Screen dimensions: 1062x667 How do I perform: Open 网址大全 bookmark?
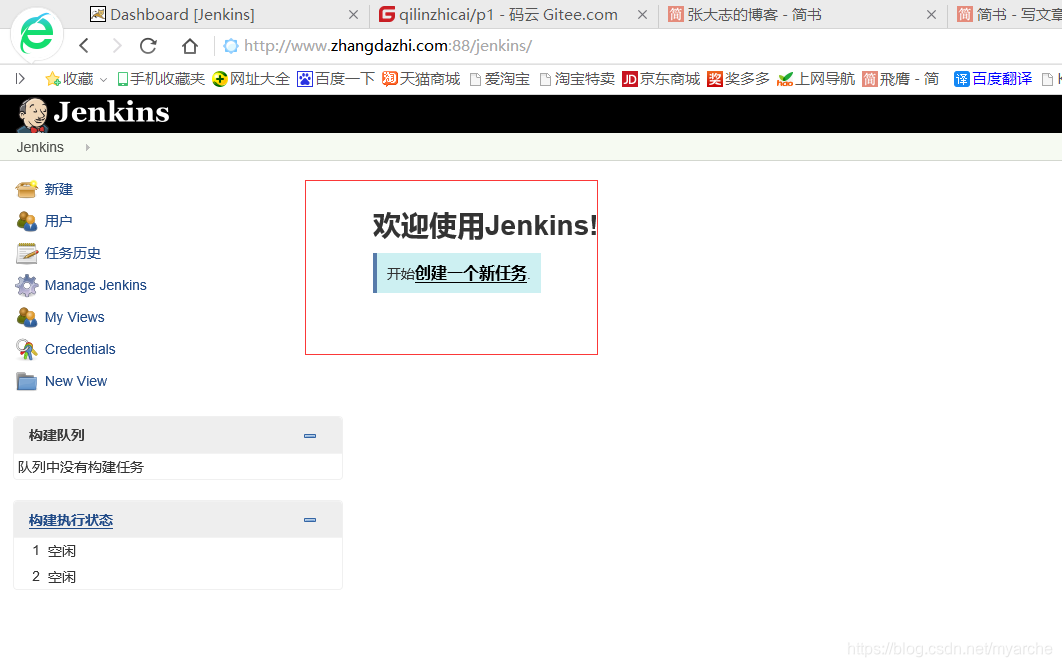click(251, 79)
